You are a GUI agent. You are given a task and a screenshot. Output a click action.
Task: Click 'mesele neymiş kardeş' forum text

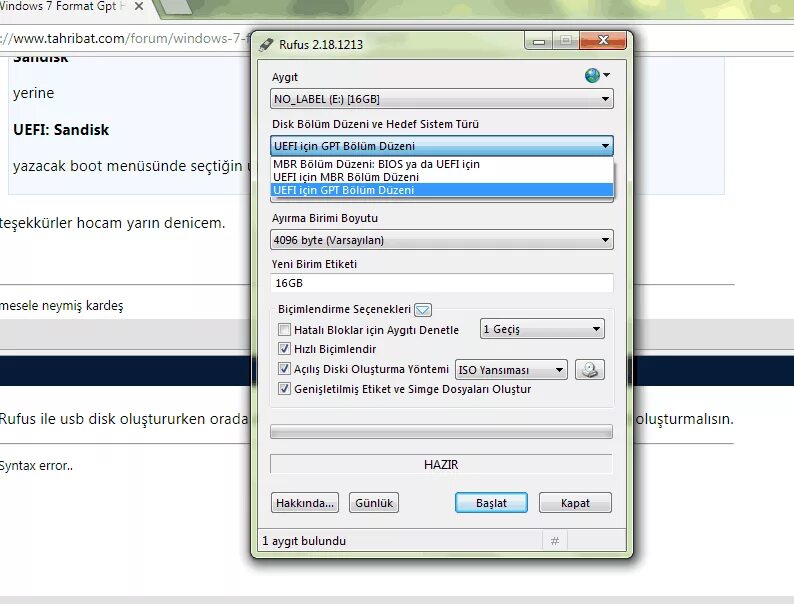coord(61,306)
